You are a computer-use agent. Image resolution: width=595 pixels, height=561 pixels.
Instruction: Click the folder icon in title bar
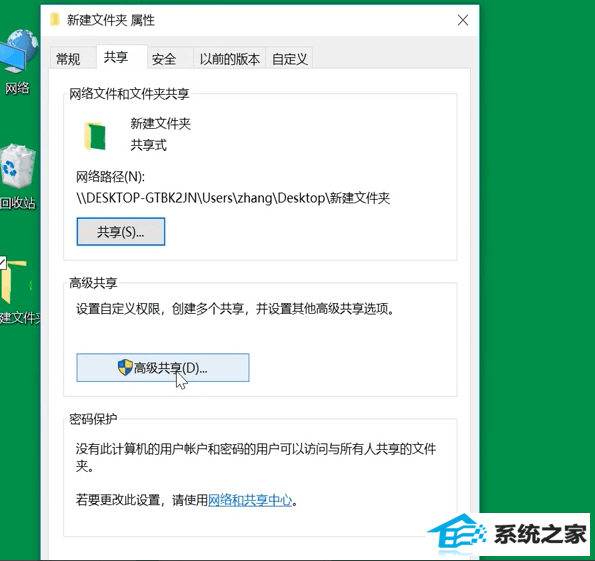55,20
